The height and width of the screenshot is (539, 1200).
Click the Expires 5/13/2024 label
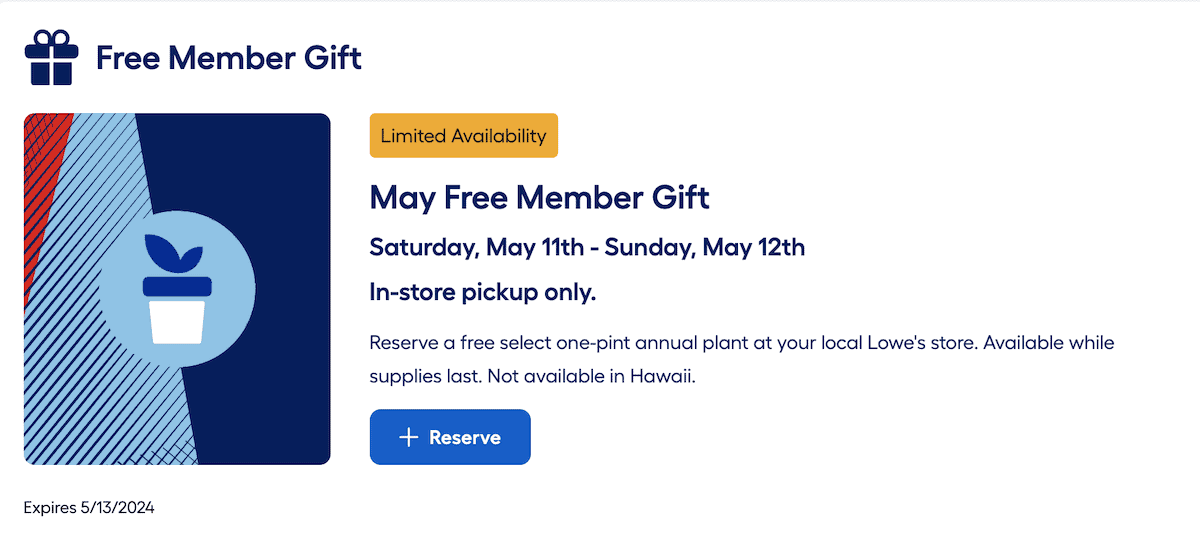[x=89, y=508]
